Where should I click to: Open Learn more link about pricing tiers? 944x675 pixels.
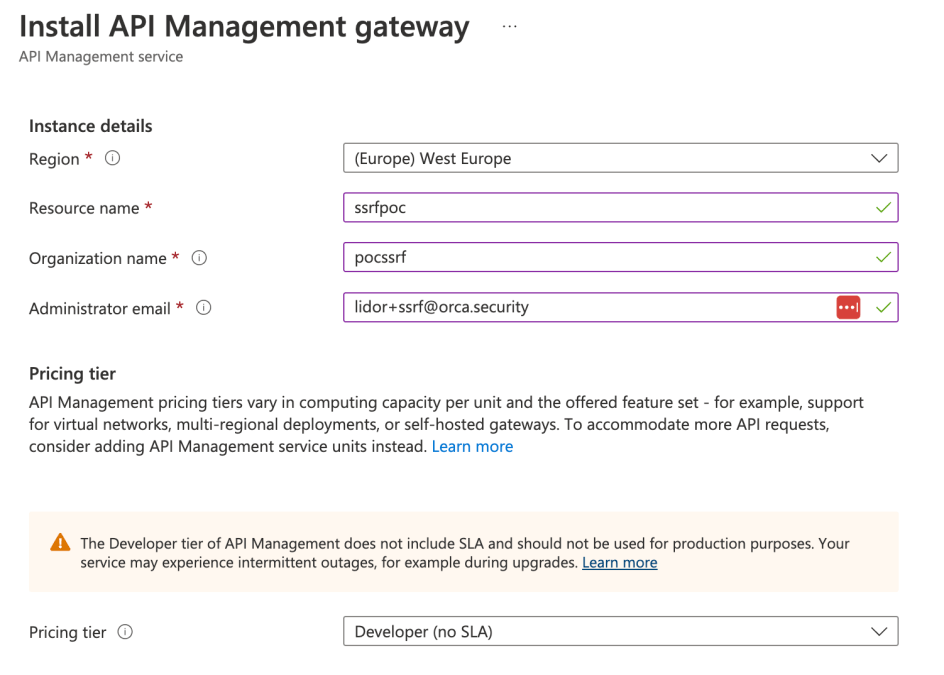(472, 446)
